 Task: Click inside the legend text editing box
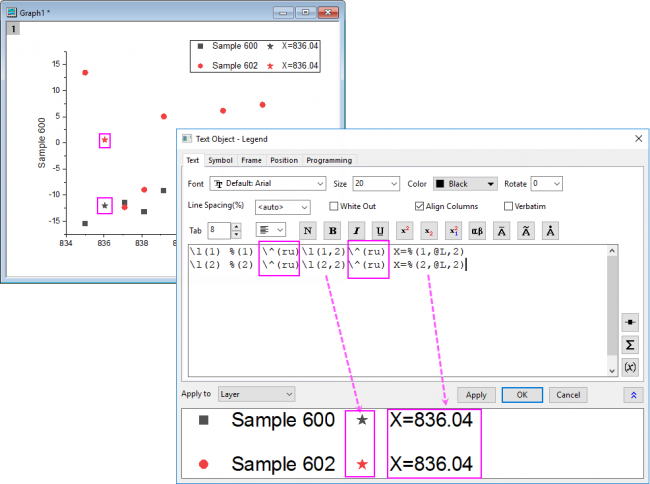pyautogui.click(x=400, y=310)
